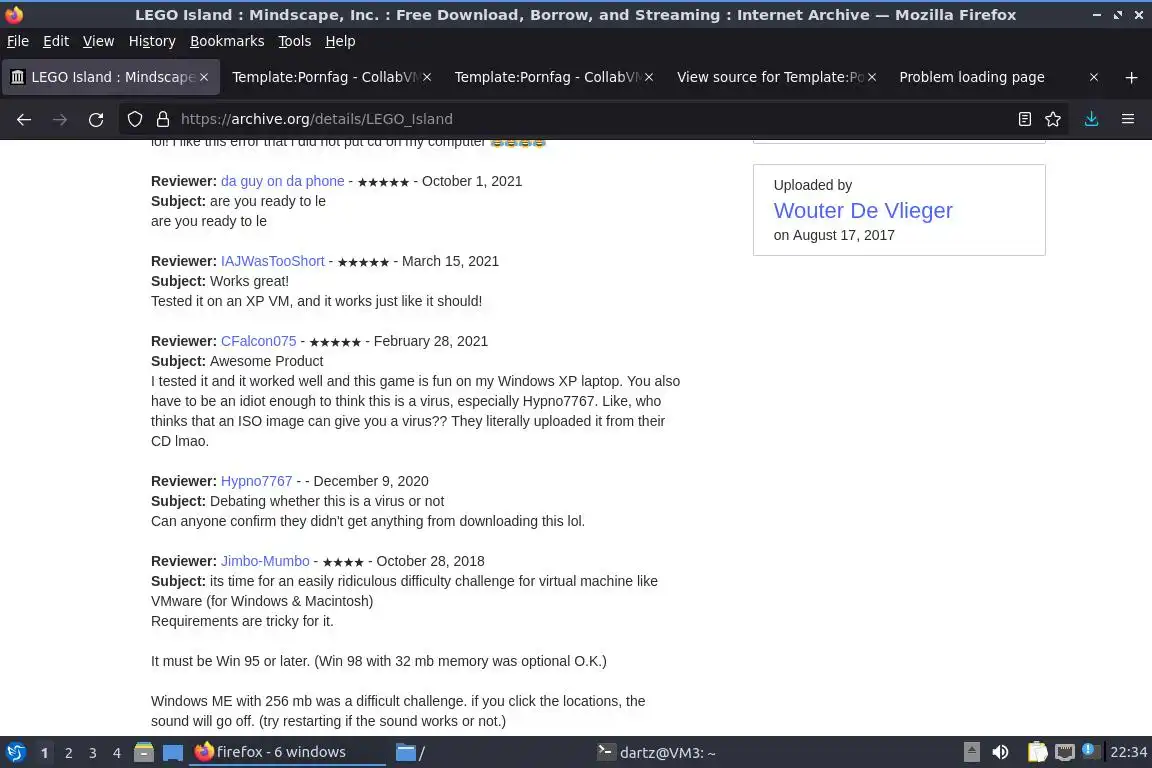Switch to workspace 4 in taskbar
The image size is (1152, 768).
[116, 753]
